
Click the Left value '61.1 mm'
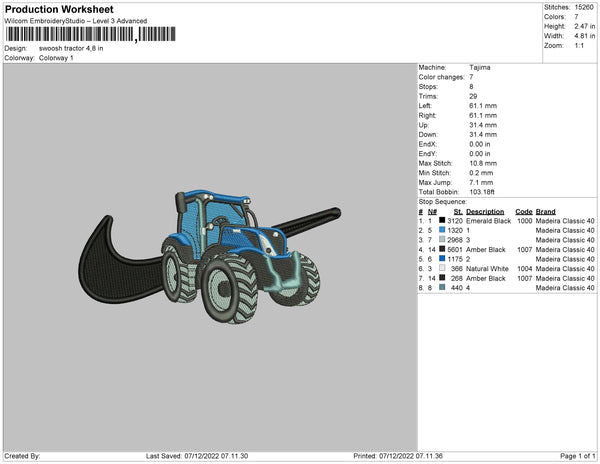click(483, 106)
